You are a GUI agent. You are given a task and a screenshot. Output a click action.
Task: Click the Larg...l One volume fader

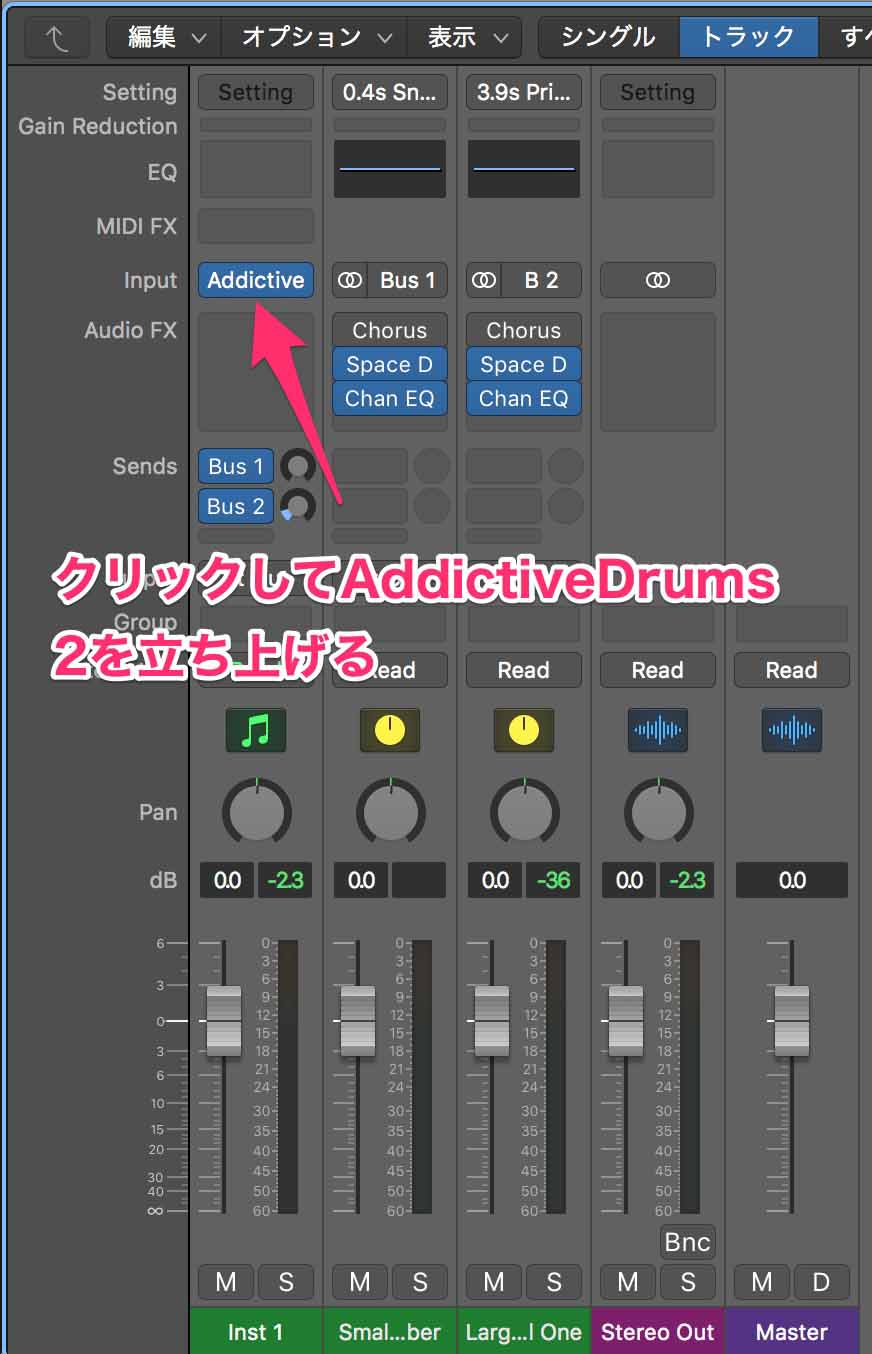492,1021
